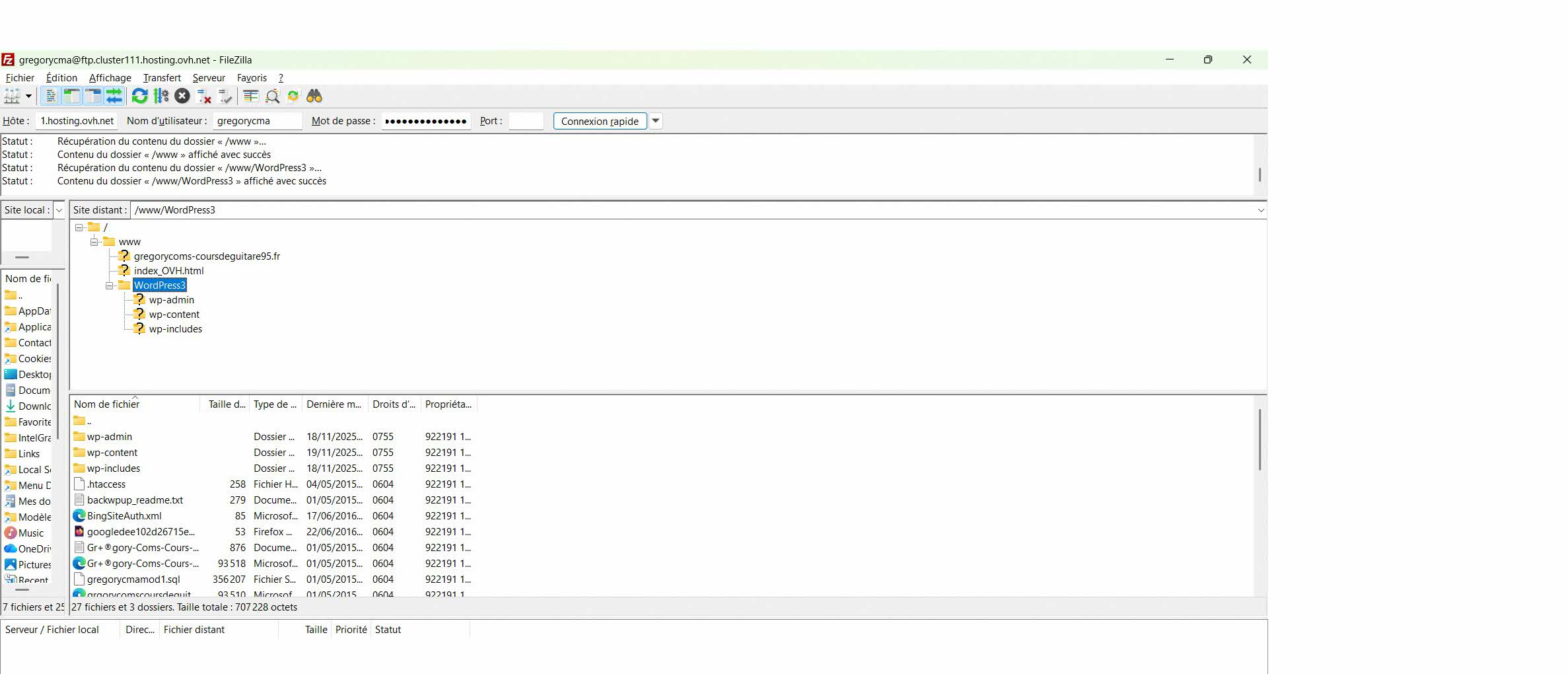
Task: Open the Favoris menu
Action: [x=252, y=78]
